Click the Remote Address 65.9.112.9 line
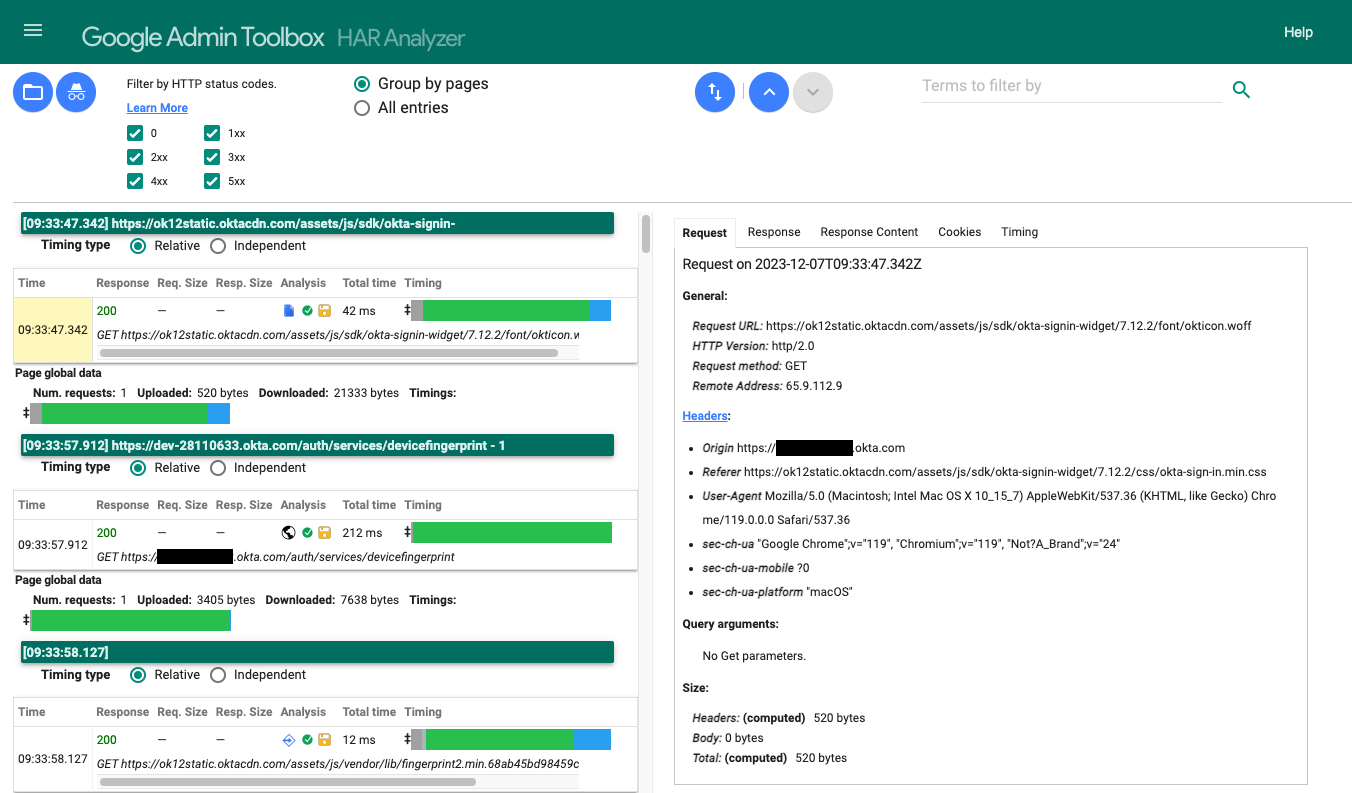Image resolution: width=1352 pixels, height=793 pixels. click(x=767, y=386)
